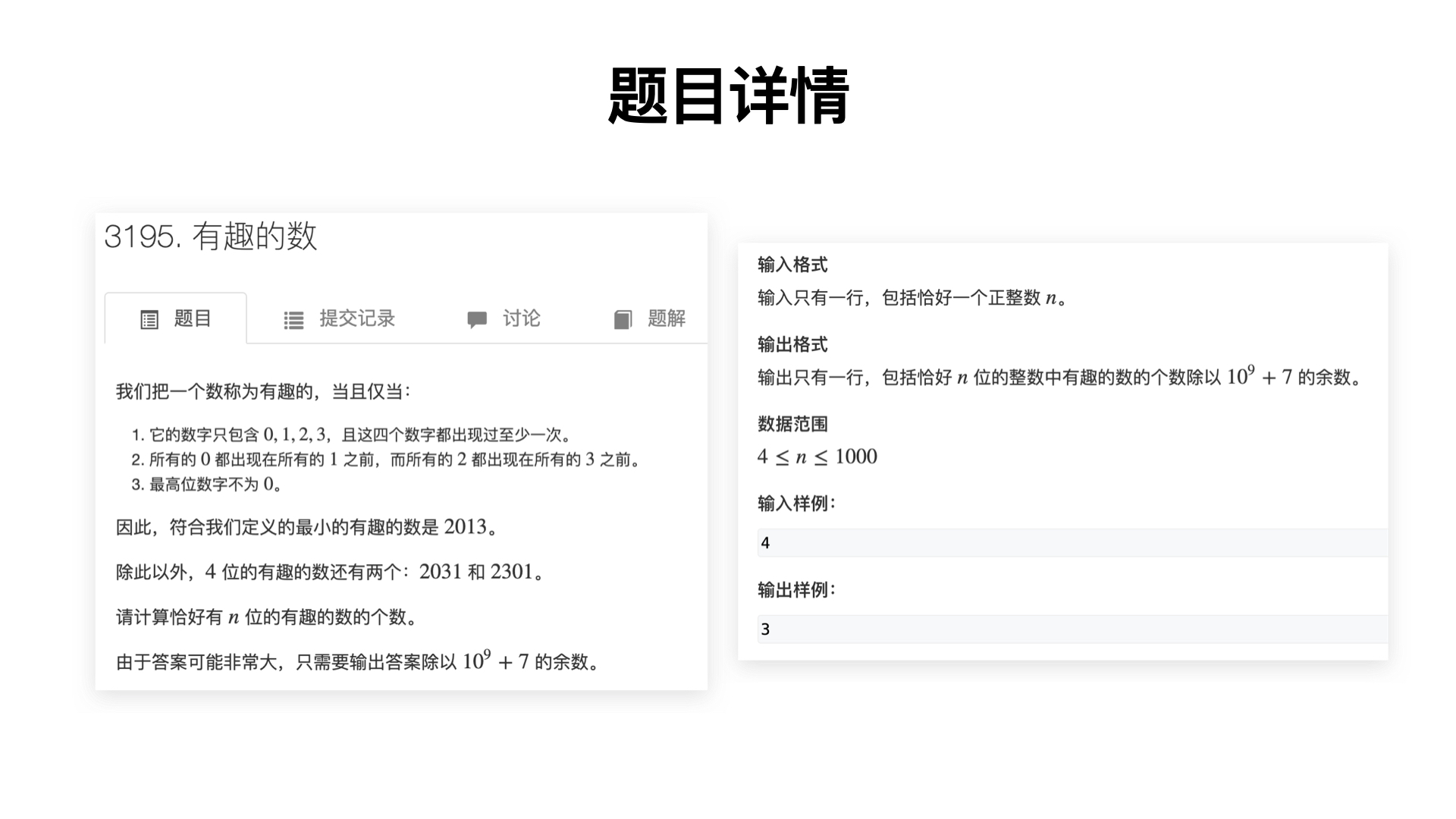Viewport: 1456px width, 819px height.
Task: Click the constraint 4 ≤ n ≤ 1000
Action: (817, 457)
